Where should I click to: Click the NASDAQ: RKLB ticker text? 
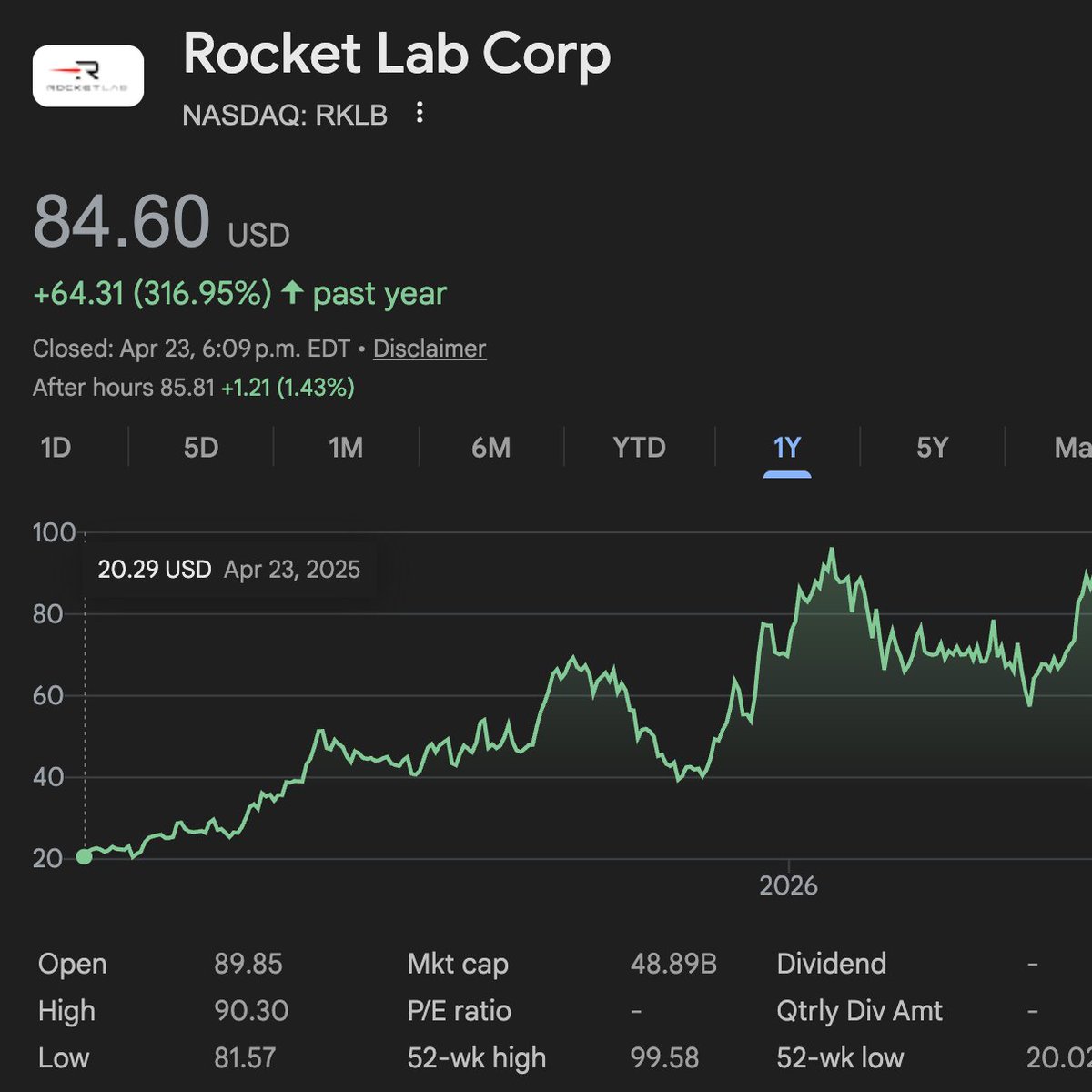[x=285, y=116]
